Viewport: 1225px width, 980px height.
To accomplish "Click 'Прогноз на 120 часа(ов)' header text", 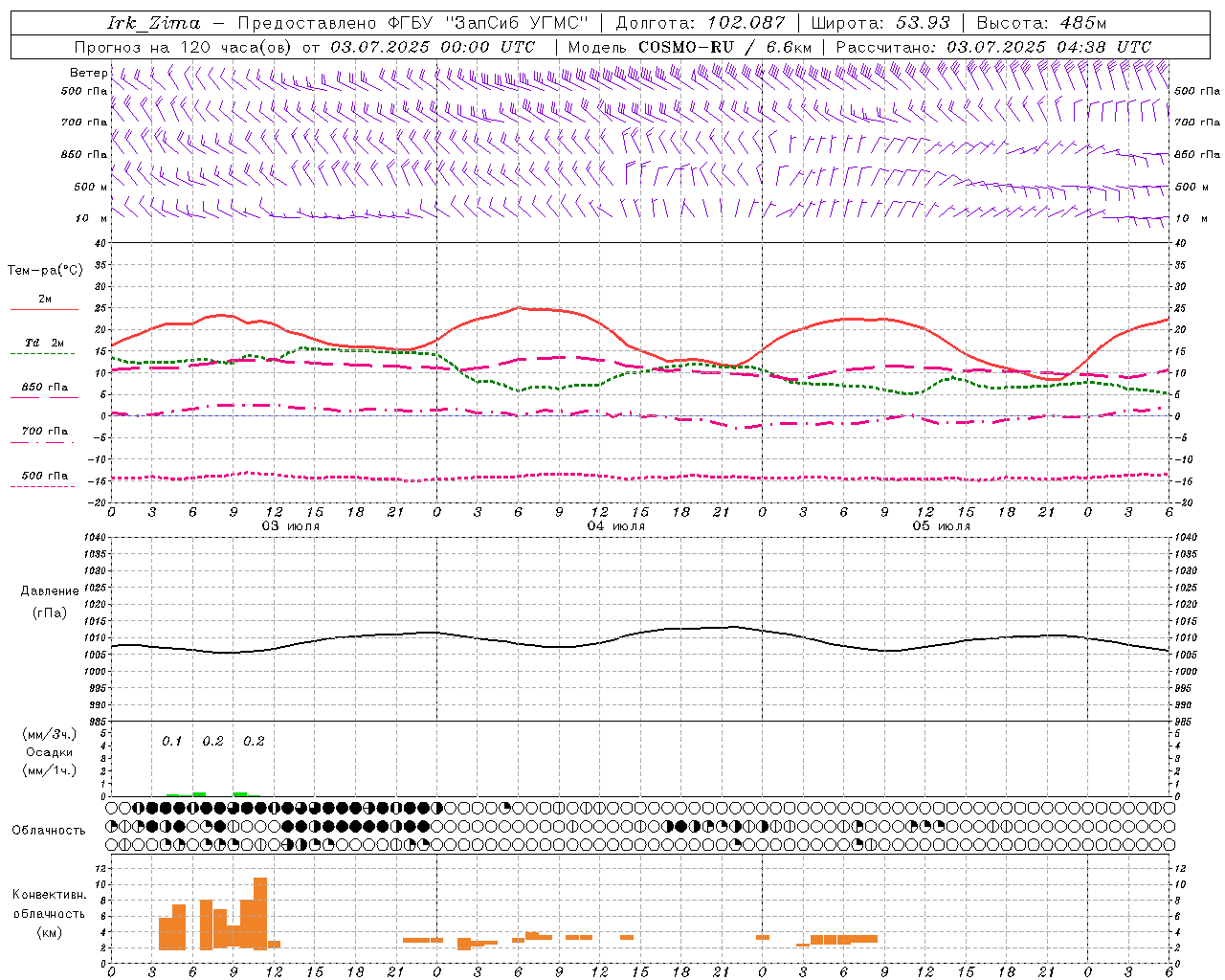I will (x=184, y=47).
